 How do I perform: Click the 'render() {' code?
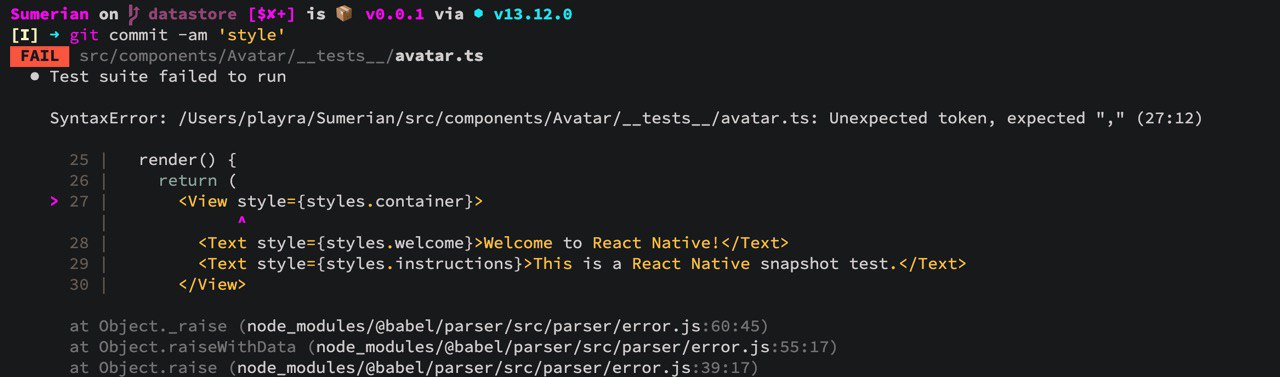[x=188, y=160]
